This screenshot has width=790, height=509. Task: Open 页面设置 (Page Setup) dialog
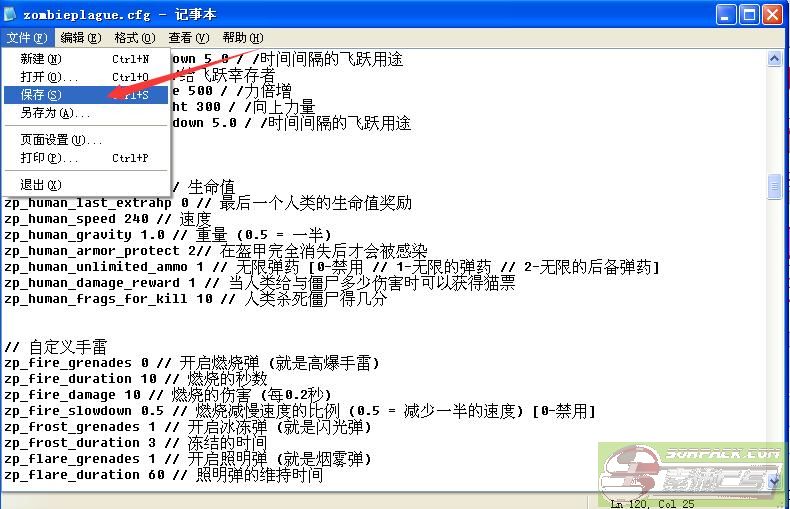click(x=60, y=140)
